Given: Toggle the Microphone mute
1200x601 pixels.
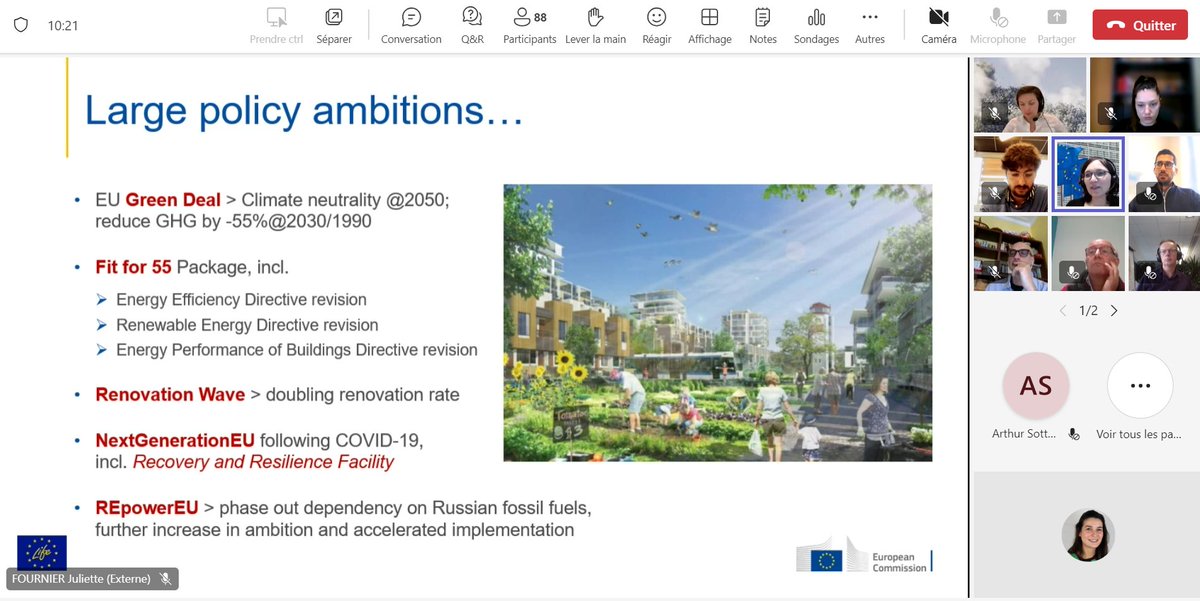Looking at the screenshot, I should pyautogui.click(x=998, y=26).
